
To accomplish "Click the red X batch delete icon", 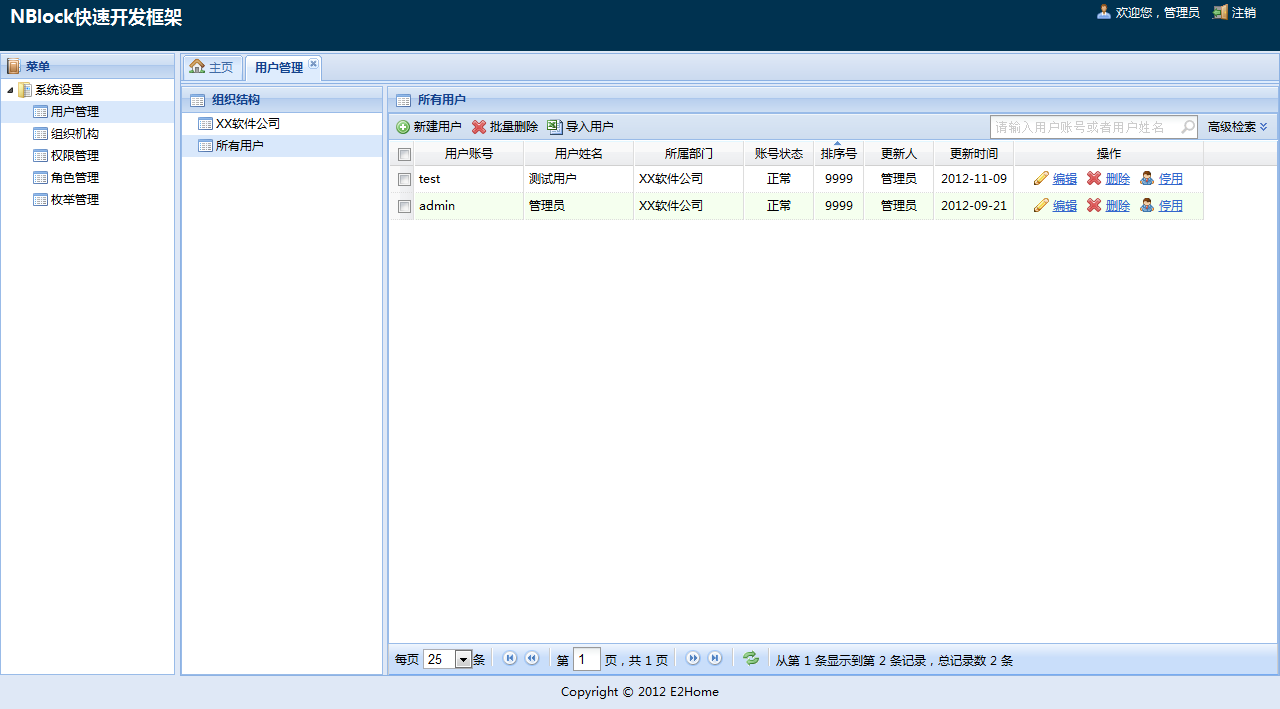I will click(x=479, y=127).
